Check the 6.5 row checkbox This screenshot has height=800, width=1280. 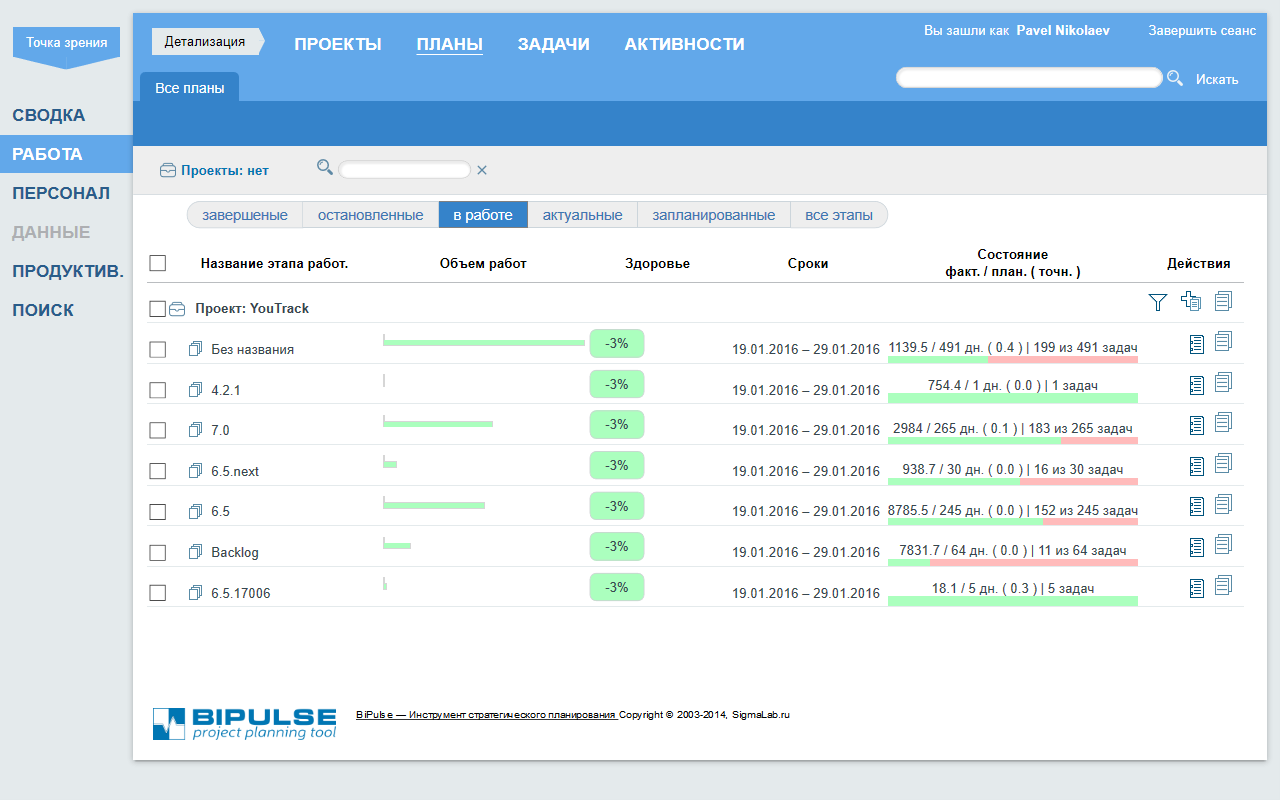point(157,511)
